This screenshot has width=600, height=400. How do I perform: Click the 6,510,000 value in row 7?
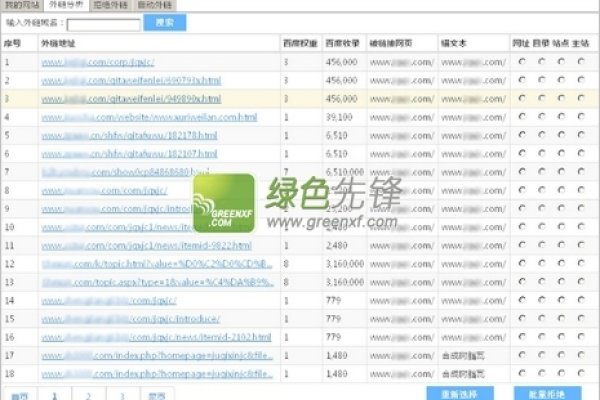(345, 172)
